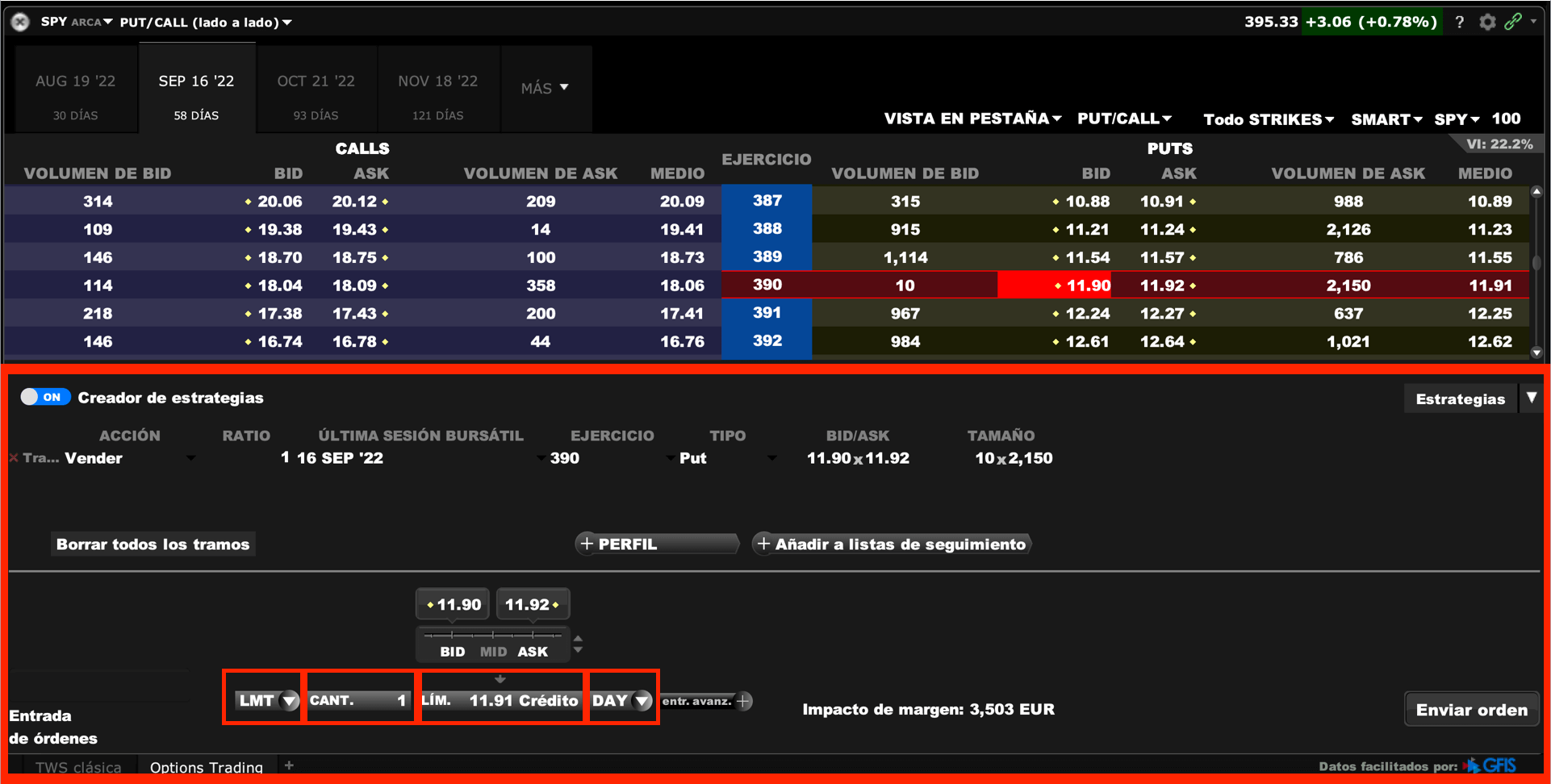This screenshot has height=784, width=1551.
Task: Click the EJERCICIO column header in chain
Action: click(x=767, y=160)
